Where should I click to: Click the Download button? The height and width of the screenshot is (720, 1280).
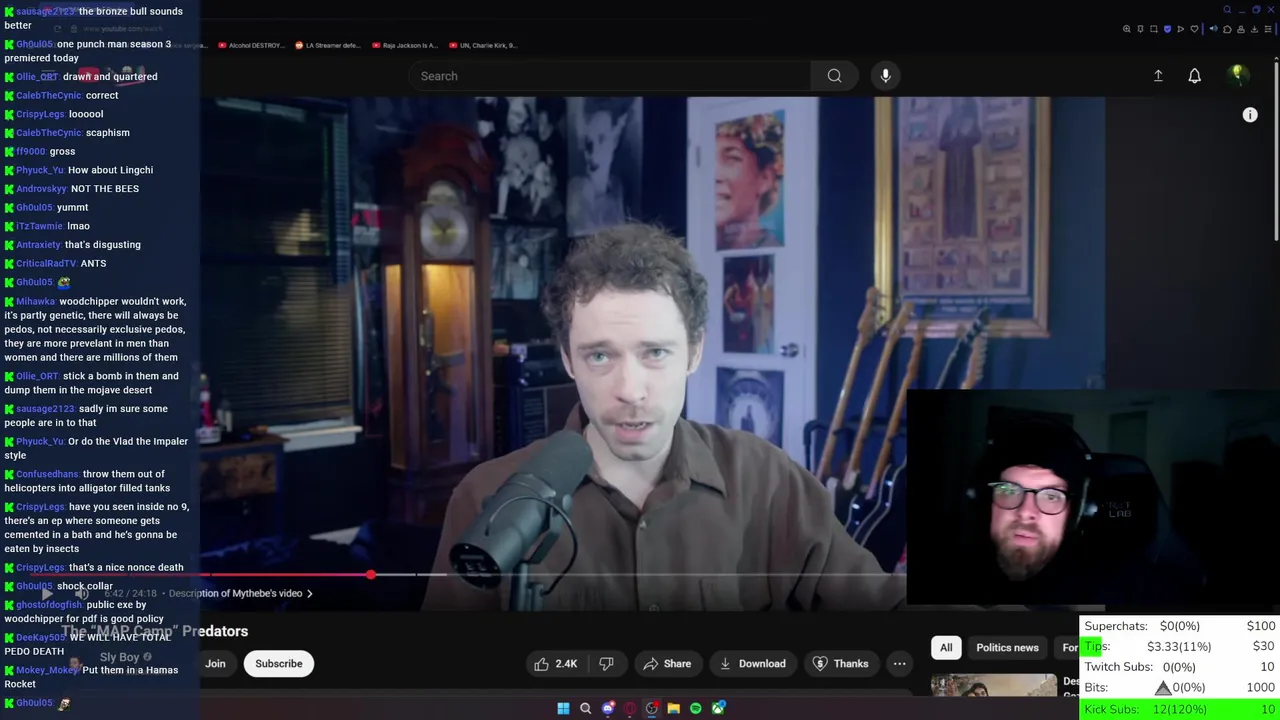pyautogui.click(x=752, y=664)
